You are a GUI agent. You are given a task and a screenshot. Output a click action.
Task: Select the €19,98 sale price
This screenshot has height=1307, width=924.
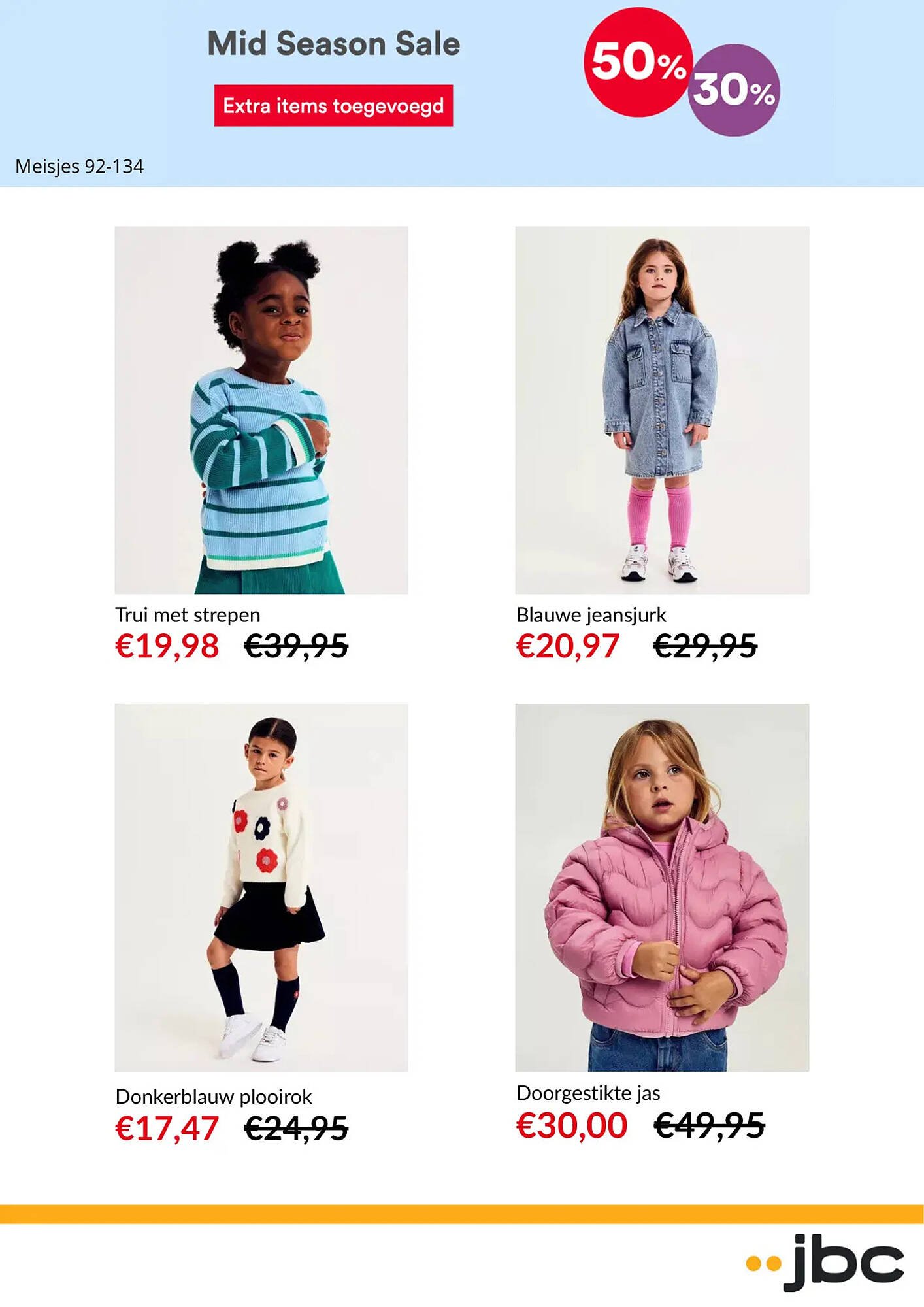(x=167, y=646)
